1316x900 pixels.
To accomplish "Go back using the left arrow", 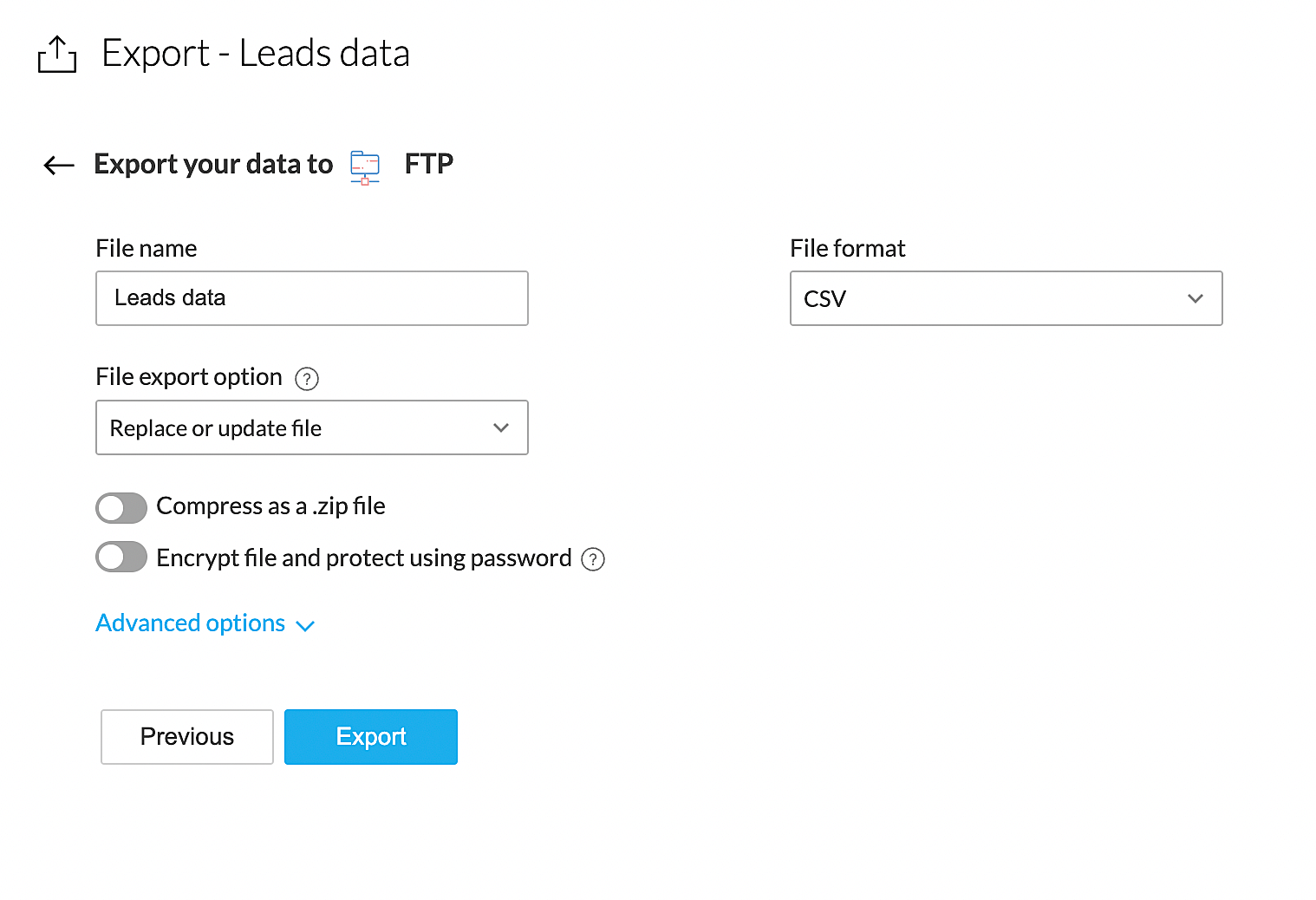I will 59,165.
